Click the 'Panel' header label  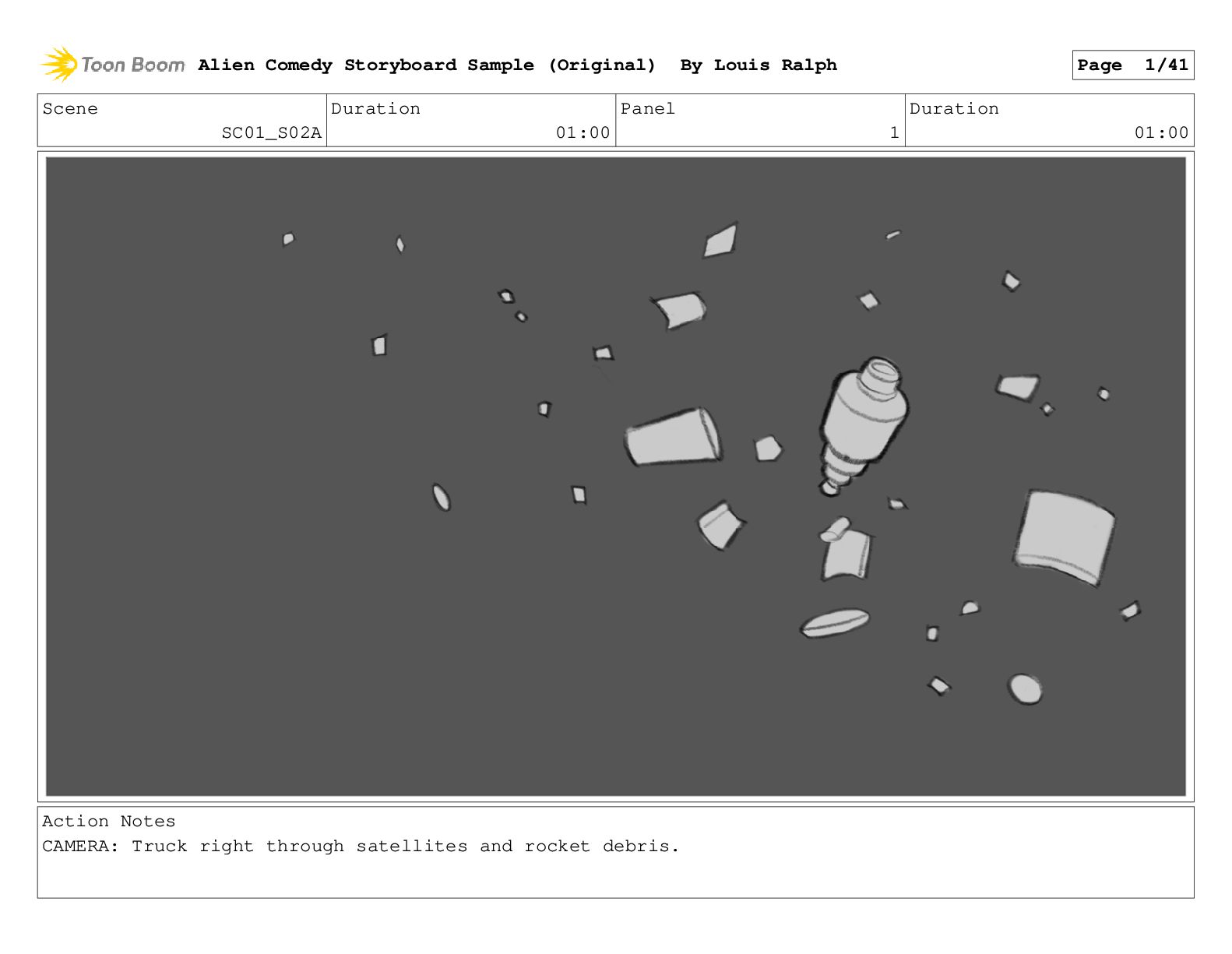pyautogui.click(x=648, y=109)
